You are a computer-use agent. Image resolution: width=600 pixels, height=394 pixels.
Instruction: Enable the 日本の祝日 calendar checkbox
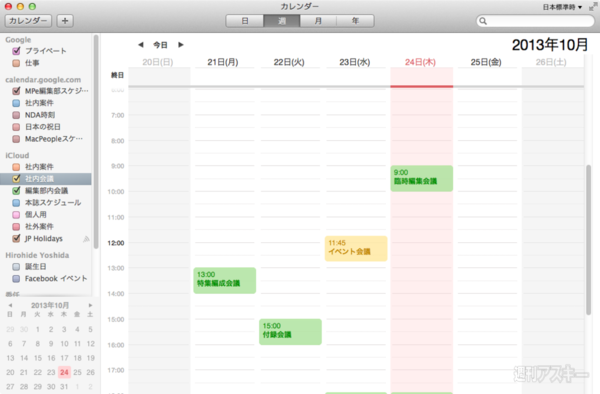coord(16,127)
